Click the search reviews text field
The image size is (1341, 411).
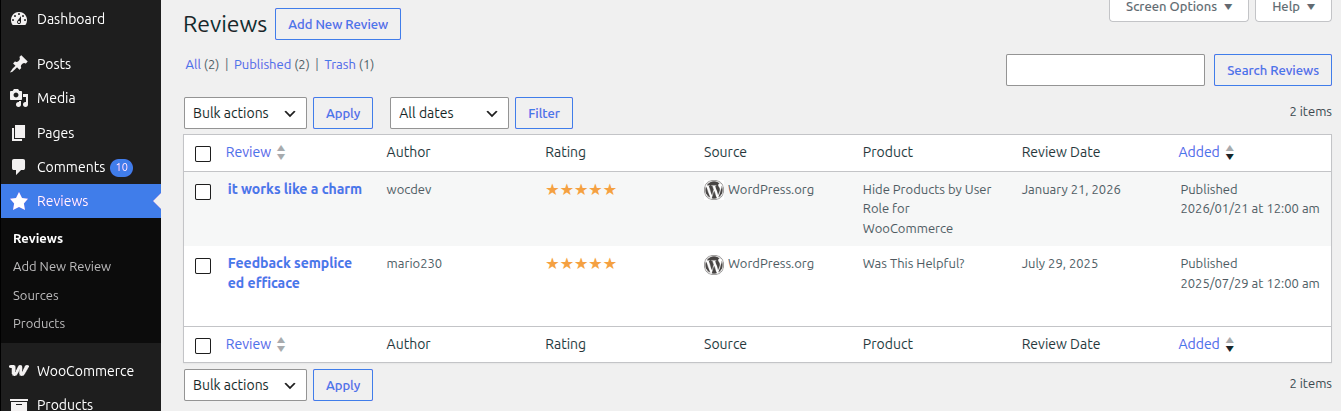click(1105, 70)
